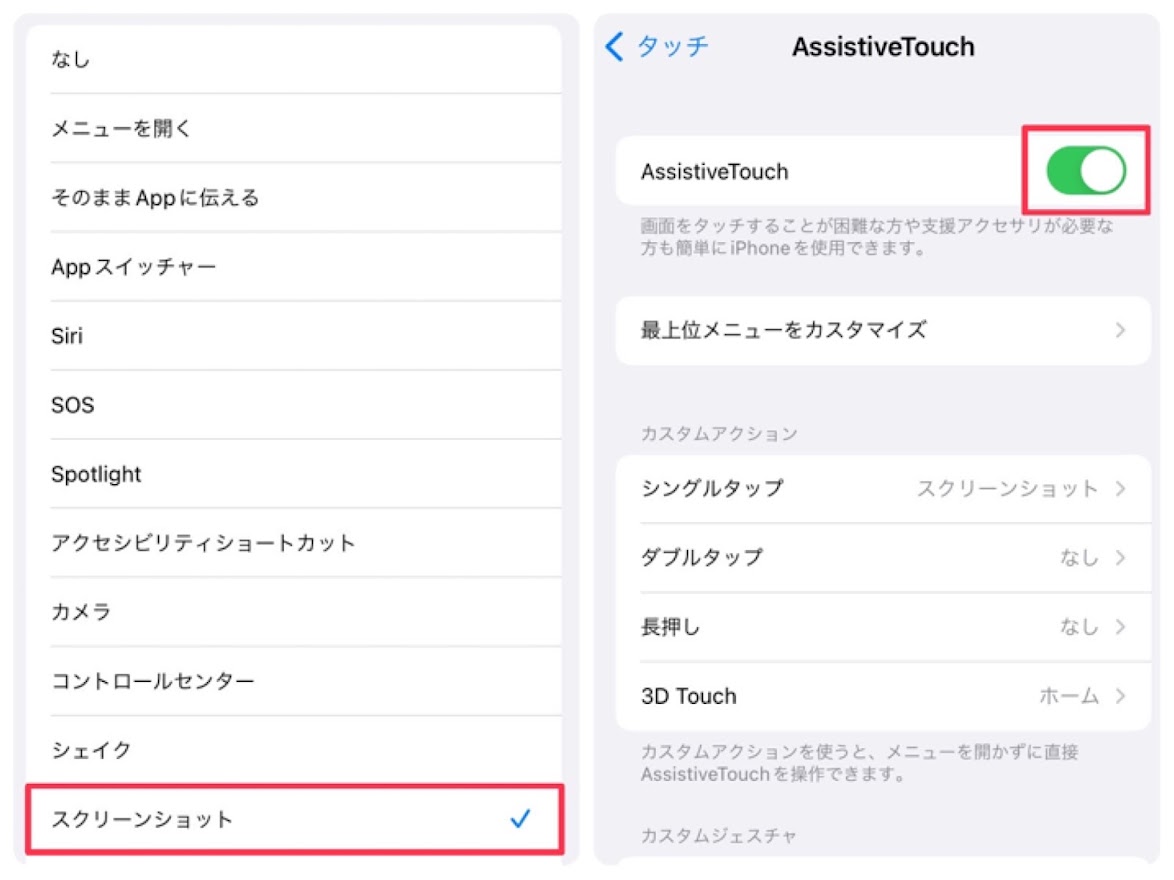The width and height of the screenshot is (1174, 880).
Task: Open the ダブルタップ action row
Action: click(x=882, y=558)
